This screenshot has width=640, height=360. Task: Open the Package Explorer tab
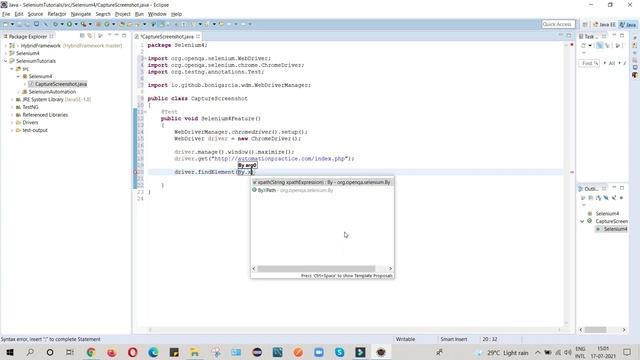28,36
